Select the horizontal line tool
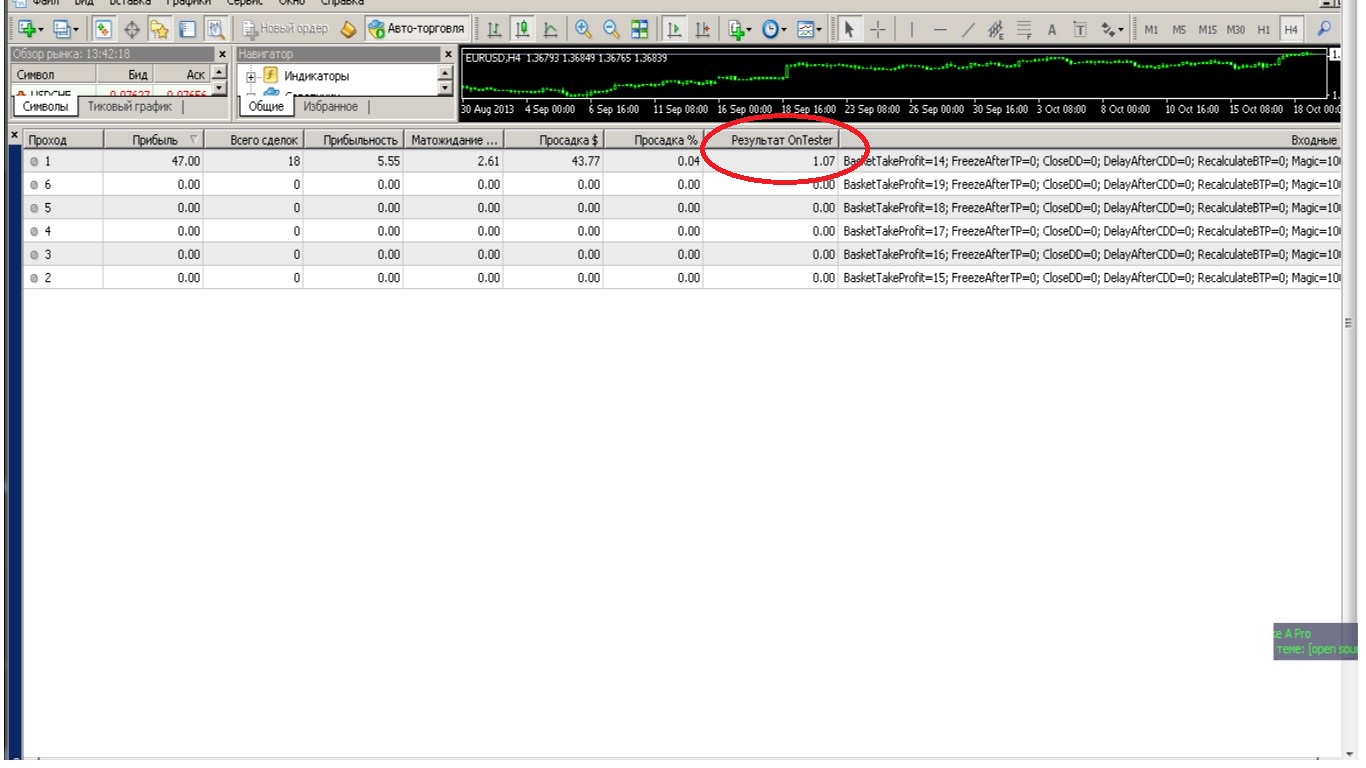This screenshot has width=1366, height=768. click(x=940, y=29)
